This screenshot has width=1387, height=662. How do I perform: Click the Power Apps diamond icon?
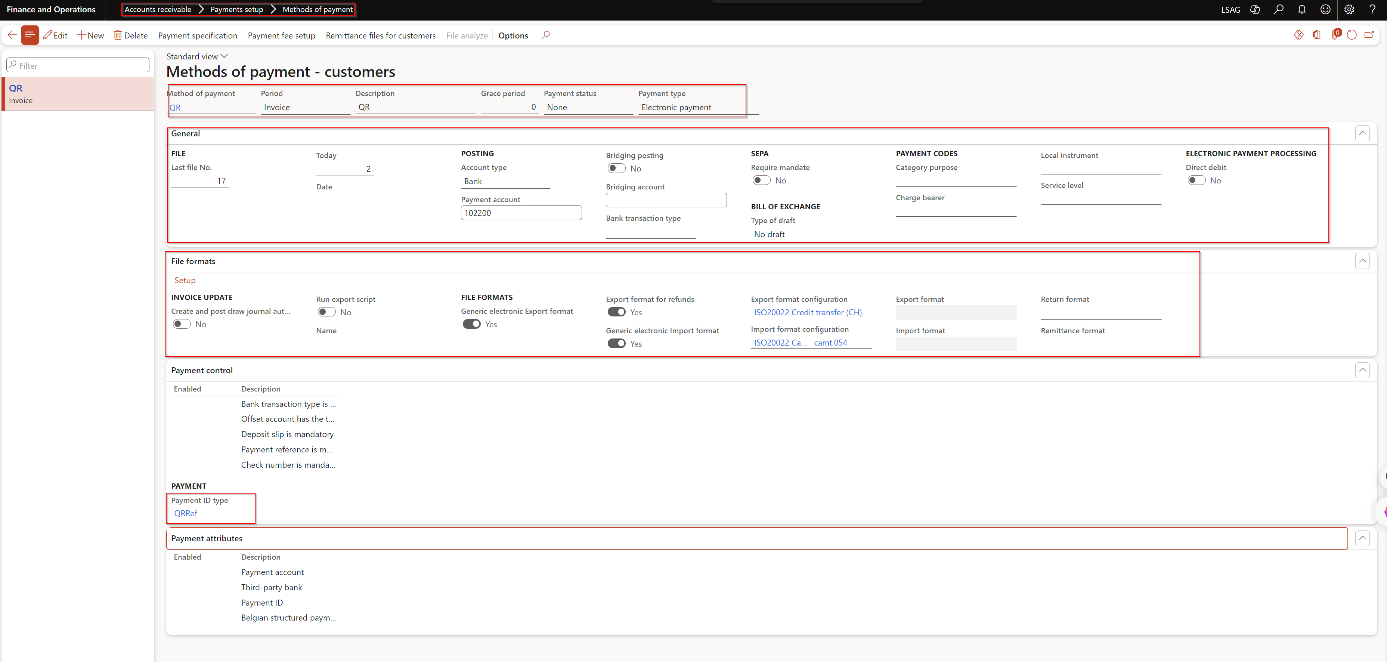coord(1299,34)
